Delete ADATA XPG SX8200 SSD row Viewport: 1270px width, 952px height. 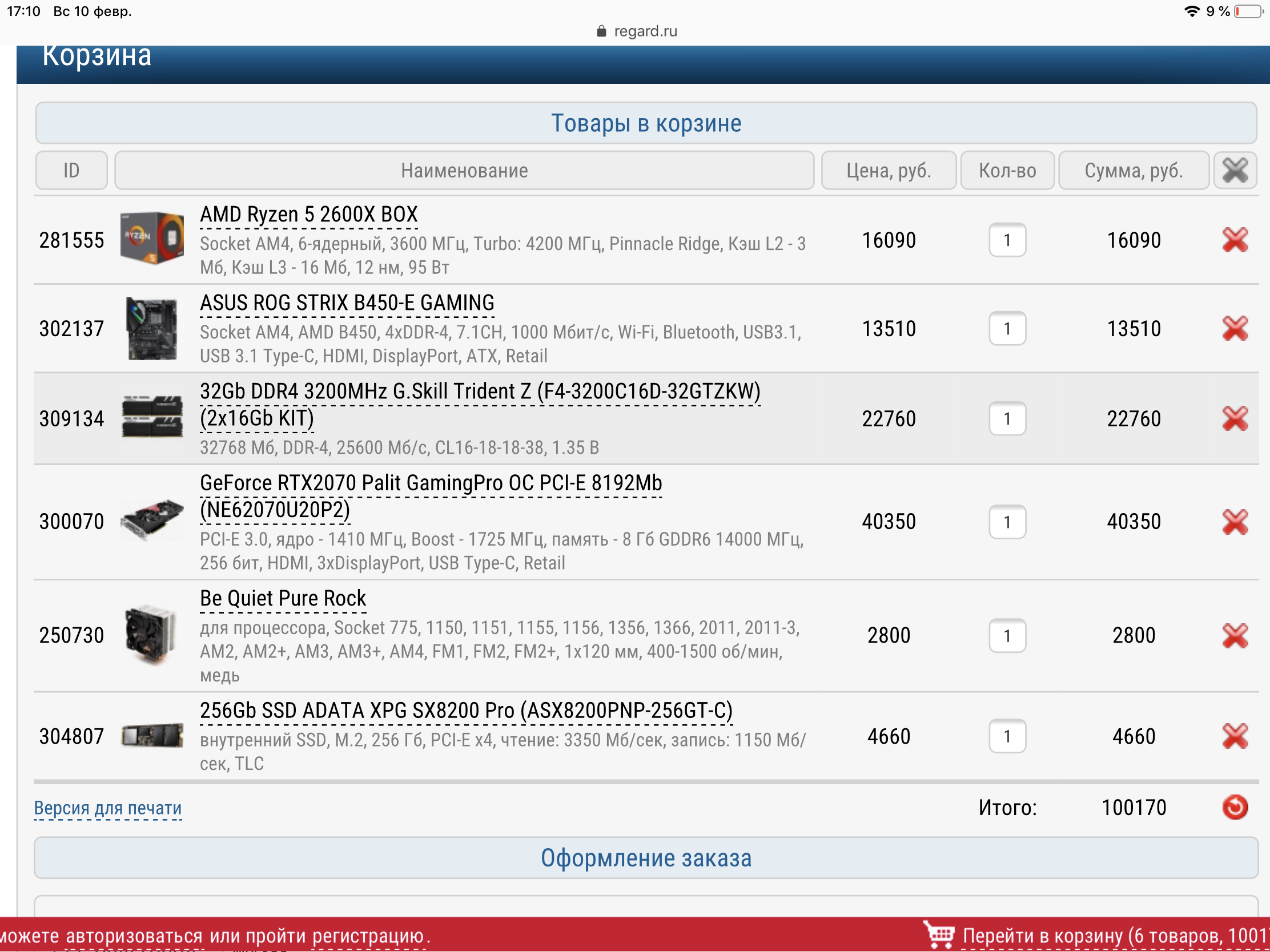[x=1235, y=736]
